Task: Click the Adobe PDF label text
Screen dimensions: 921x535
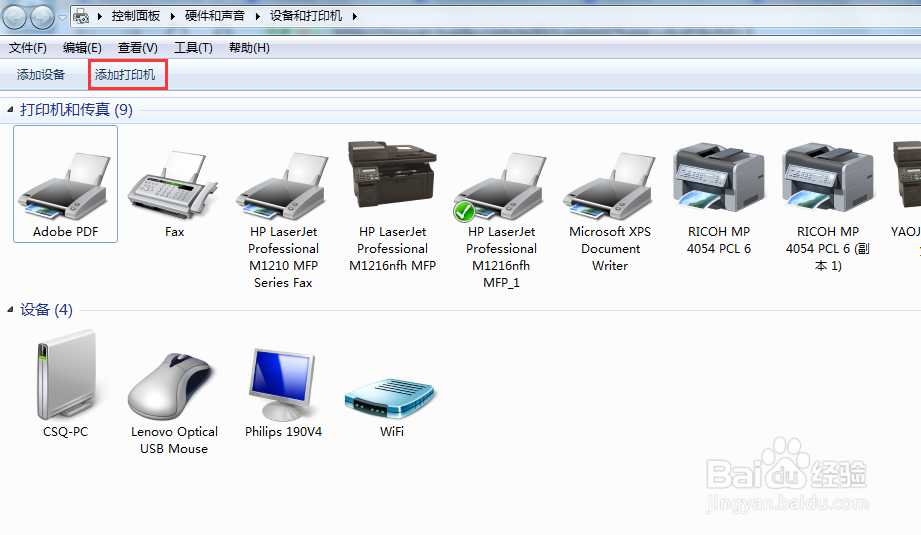Action: [65, 231]
